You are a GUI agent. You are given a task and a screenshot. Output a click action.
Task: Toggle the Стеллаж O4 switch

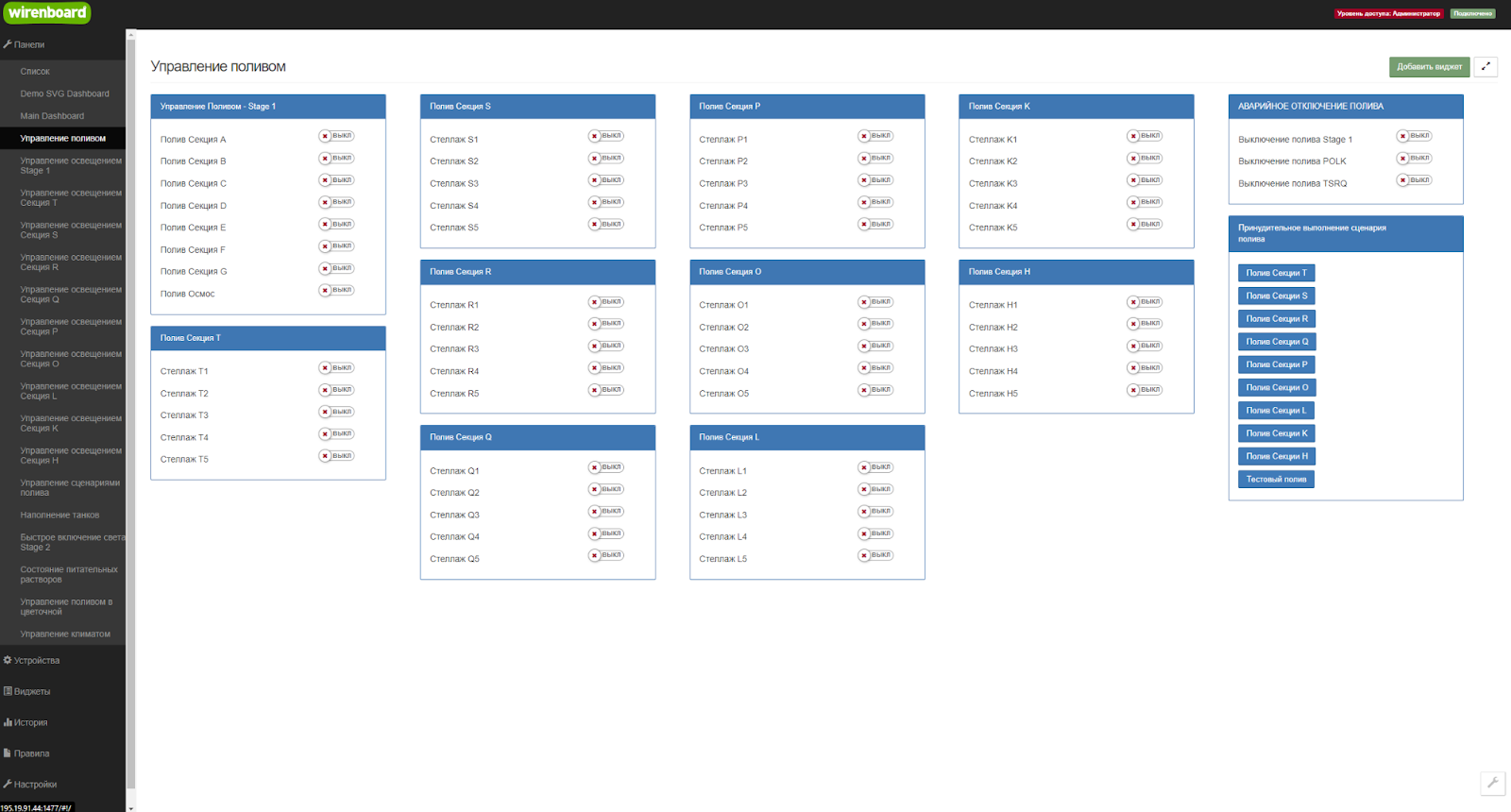click(875, 368)
